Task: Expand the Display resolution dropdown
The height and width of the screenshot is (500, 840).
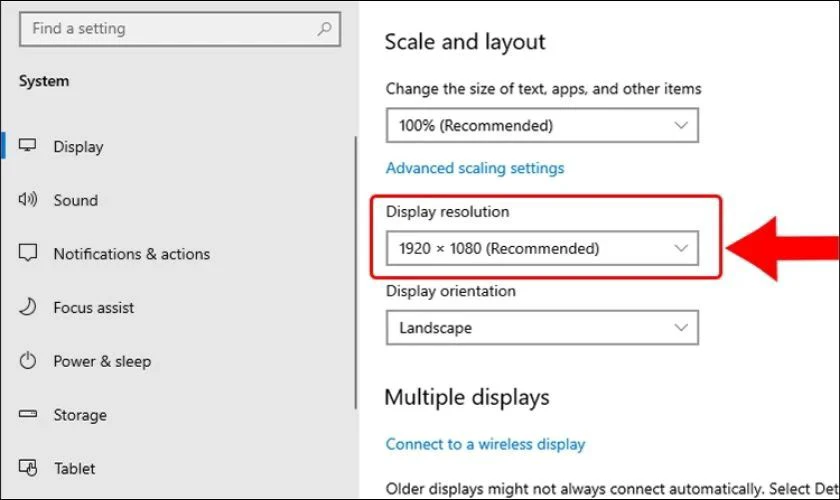Action: [x=541, y=248]
